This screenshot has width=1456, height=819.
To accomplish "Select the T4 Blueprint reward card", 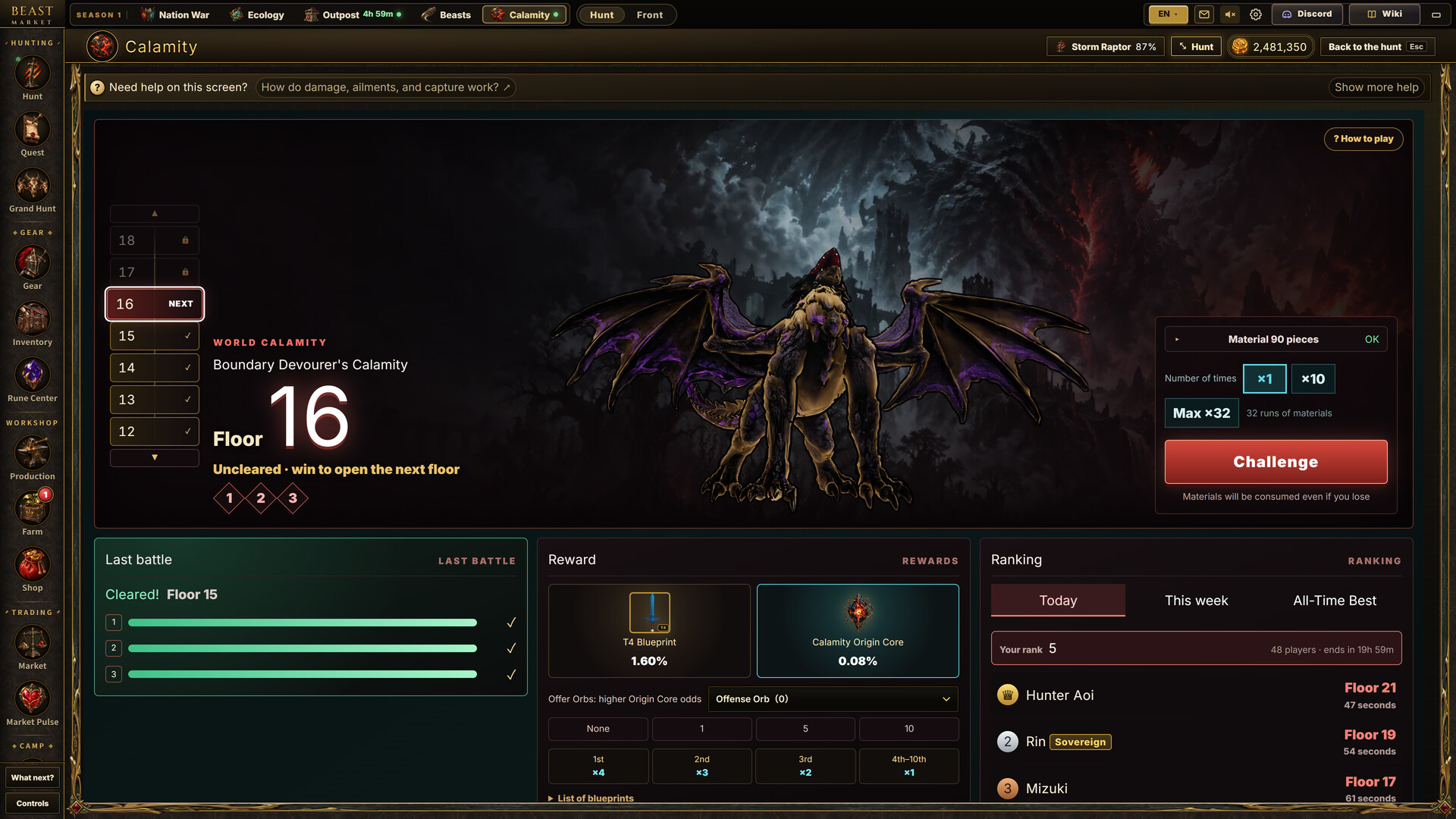I will (649, 631).
